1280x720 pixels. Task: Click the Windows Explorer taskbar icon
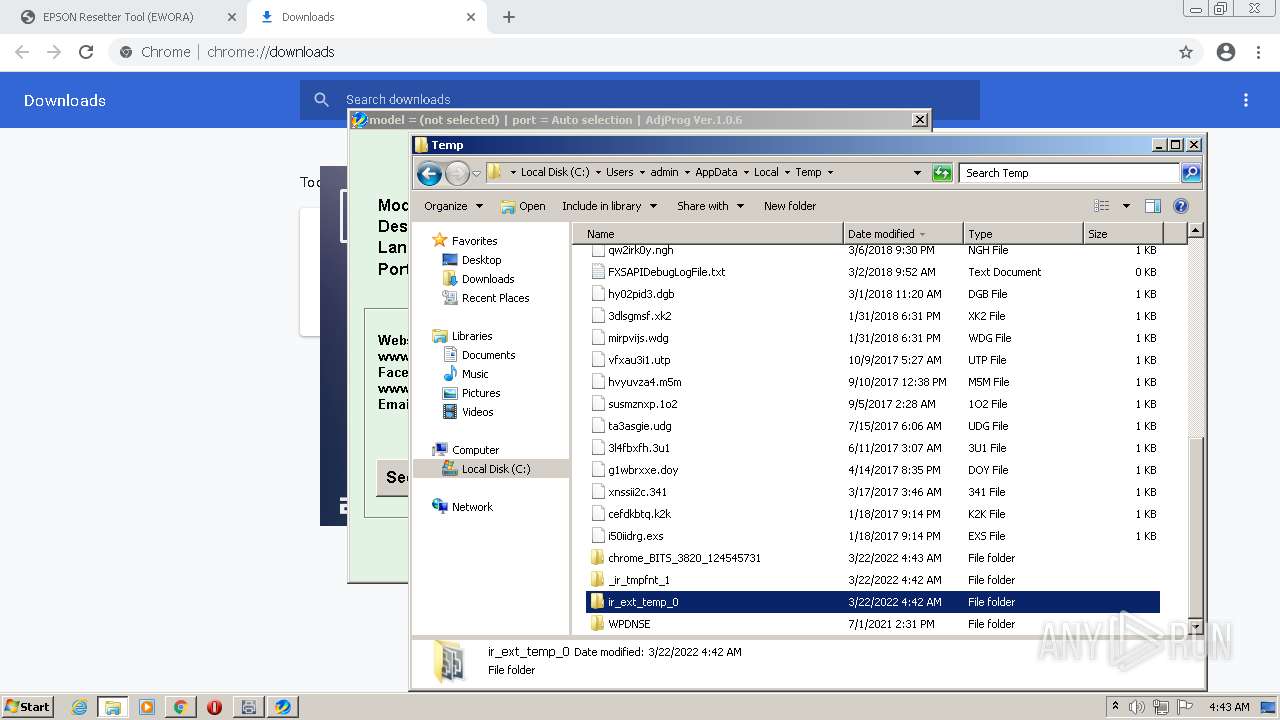(113, 707)
